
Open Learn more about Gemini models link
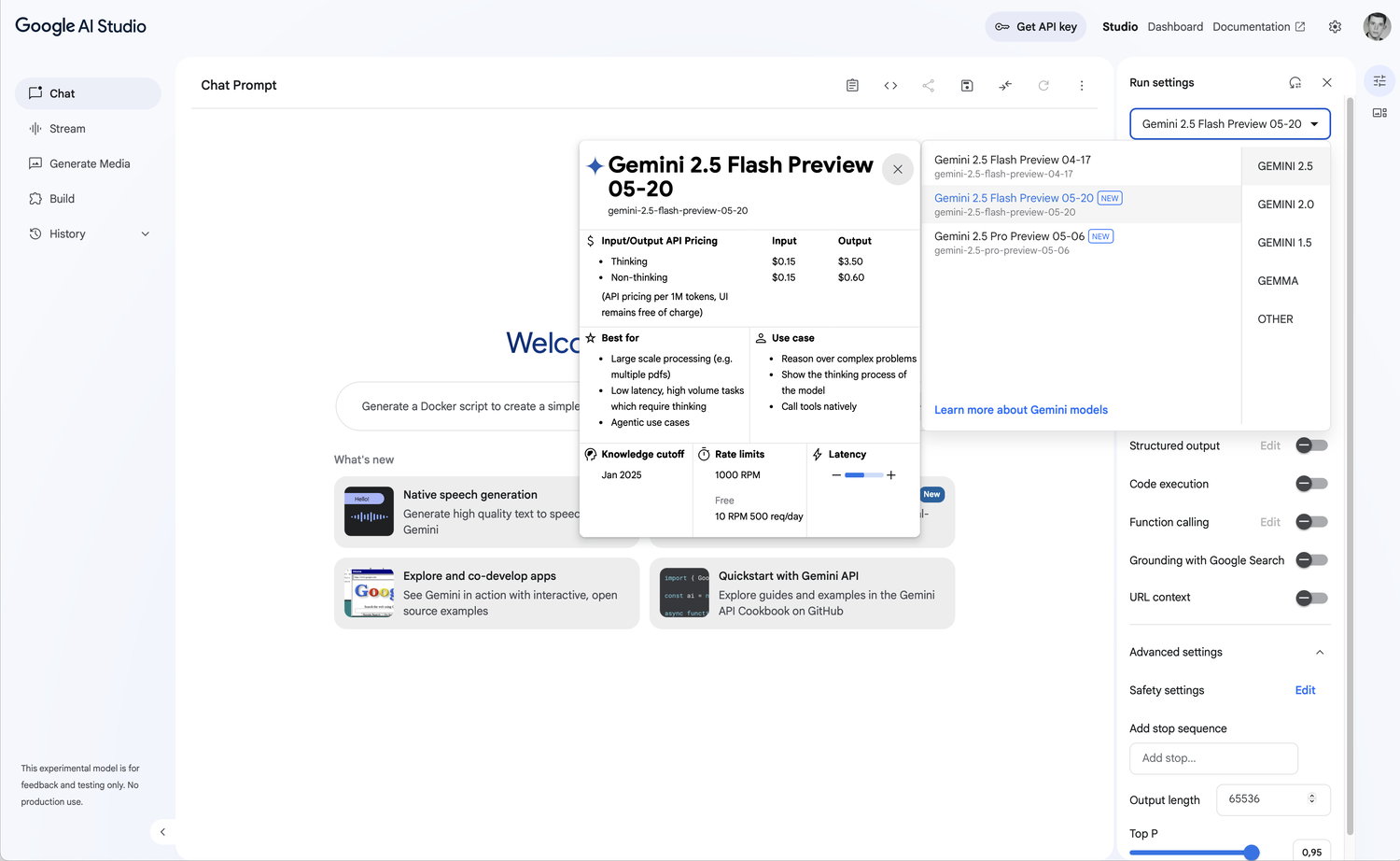point(1021,410)
